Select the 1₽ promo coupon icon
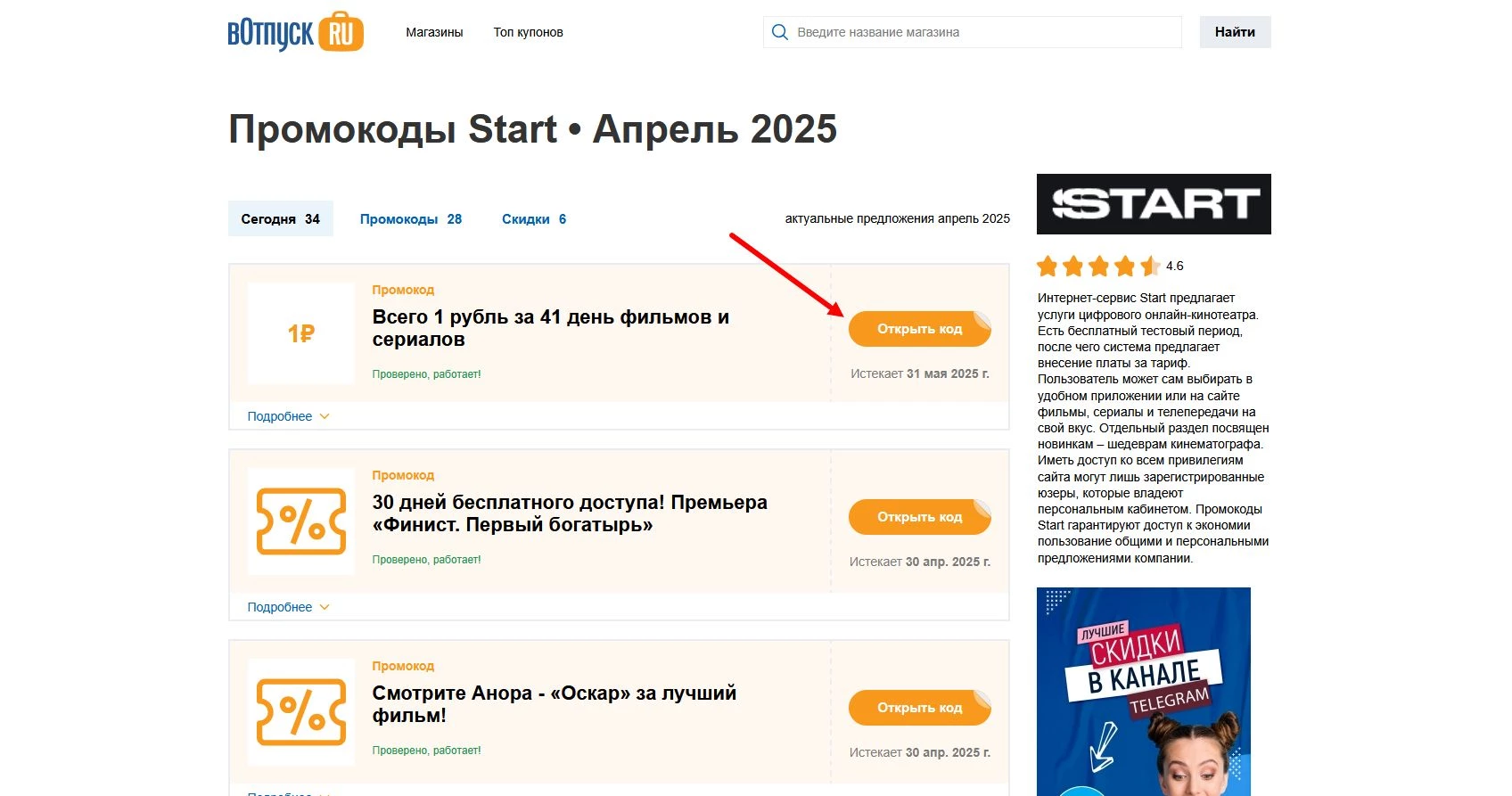Viewport: 1512px width, 796px height. [300, 333]
